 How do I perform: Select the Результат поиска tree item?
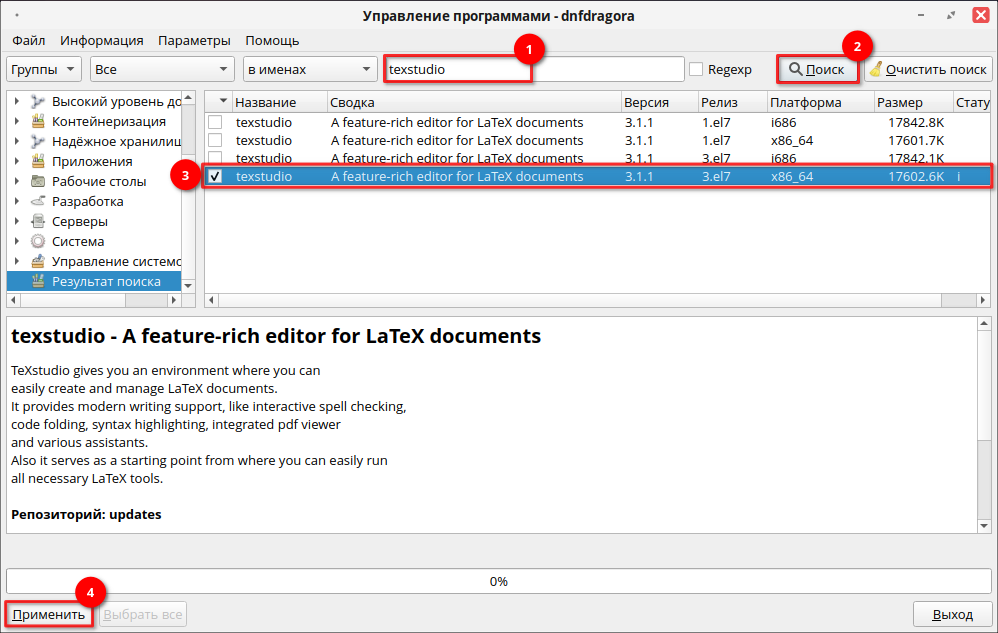[94, 281]
